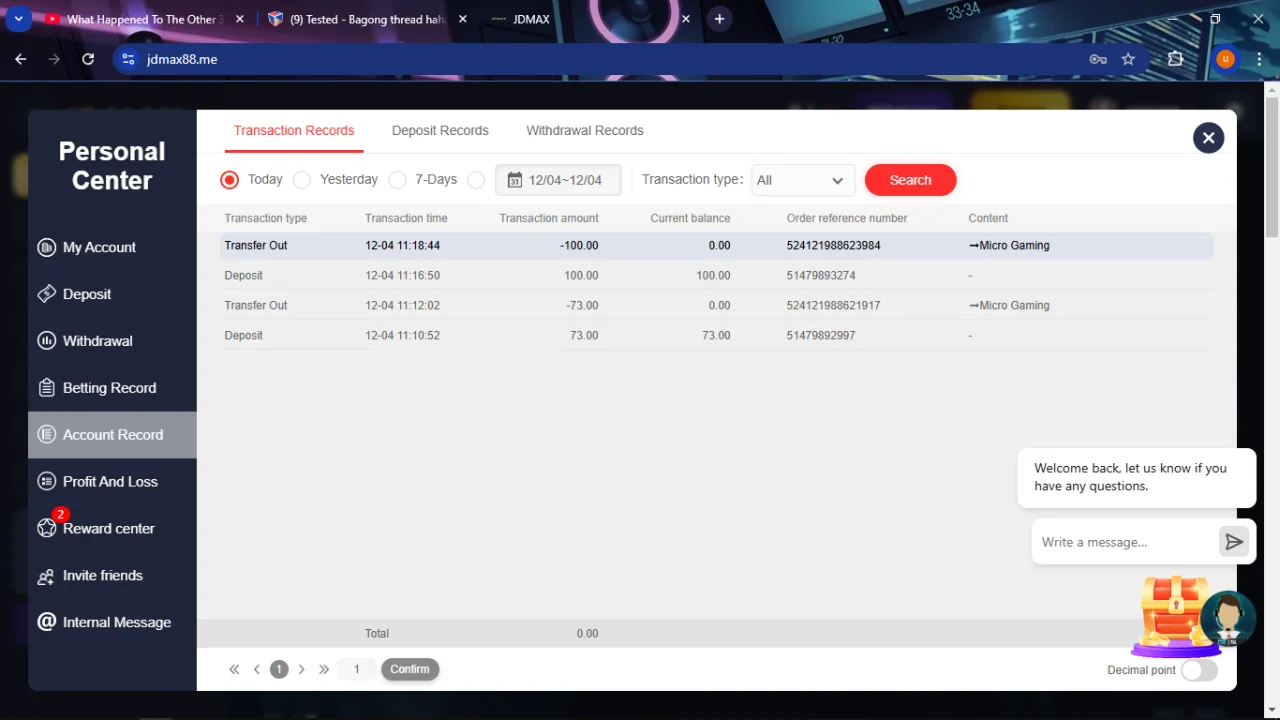Select the custom date range radio button
This screenshot has width=1280, height=720.
[x=476, y=180]
